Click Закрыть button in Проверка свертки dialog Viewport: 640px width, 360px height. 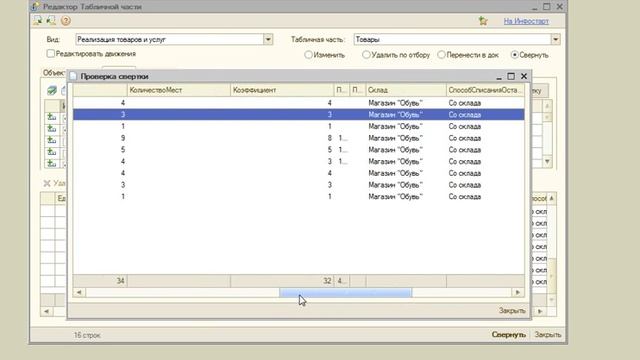[x=512, y=311]
